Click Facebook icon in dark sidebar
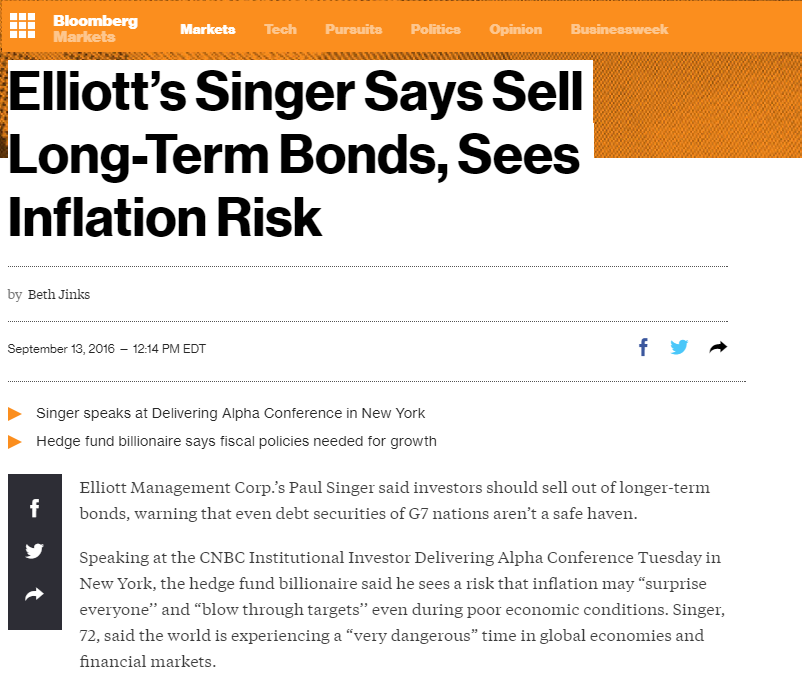The height and width of the screenshot is (677, 802). click(34, 508)
